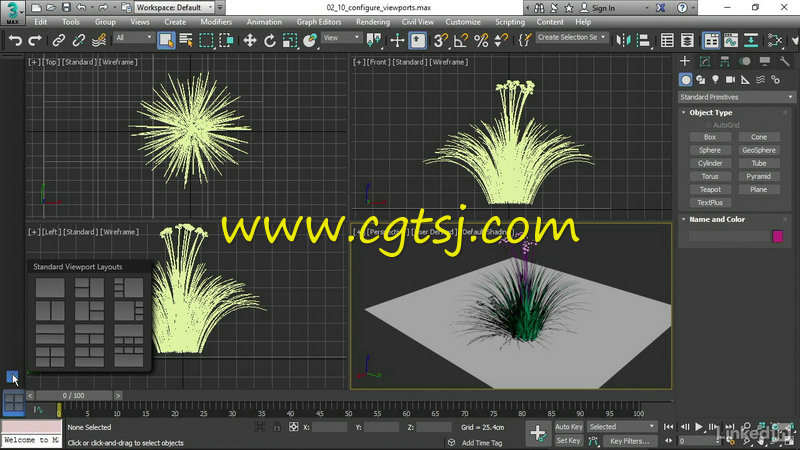Switch to the Utilities panel wrench tab
800x450 pixels.
click(x=784, y=62)
